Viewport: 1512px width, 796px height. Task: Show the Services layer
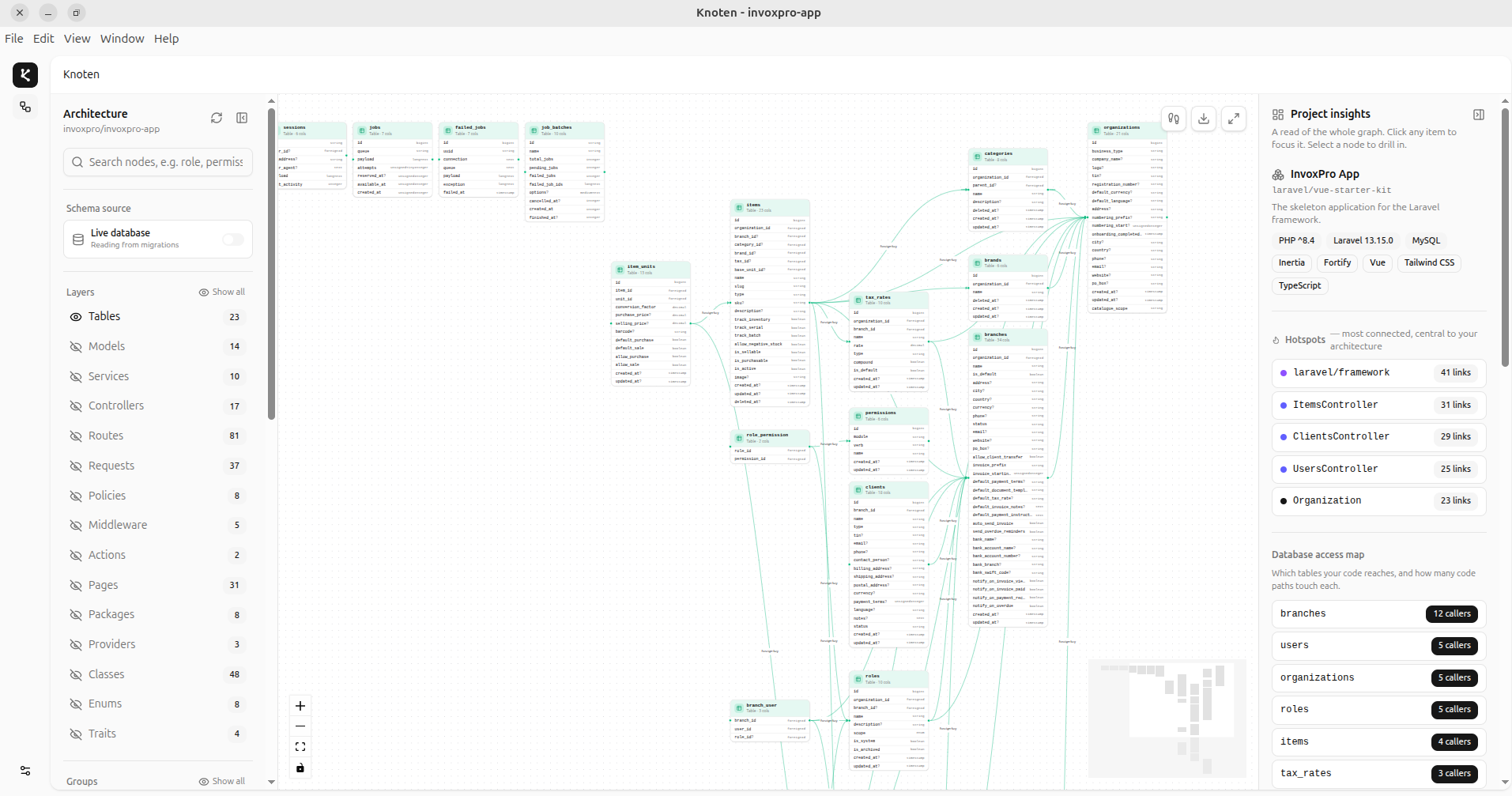76,377
